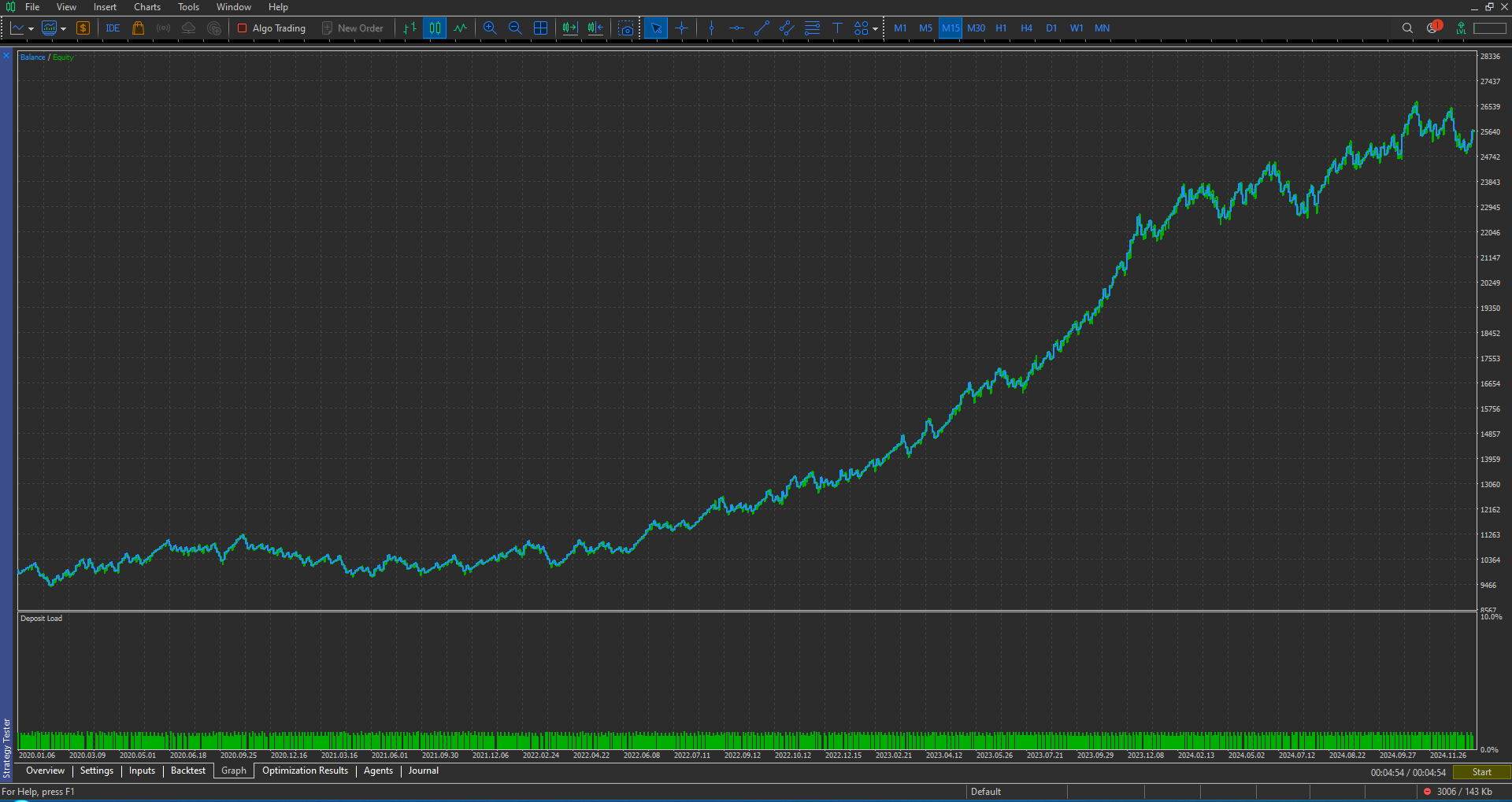This screenshot has height=802, width=1512.
Task: Select the candlestick chart mode
Action: tap(435, 28)
